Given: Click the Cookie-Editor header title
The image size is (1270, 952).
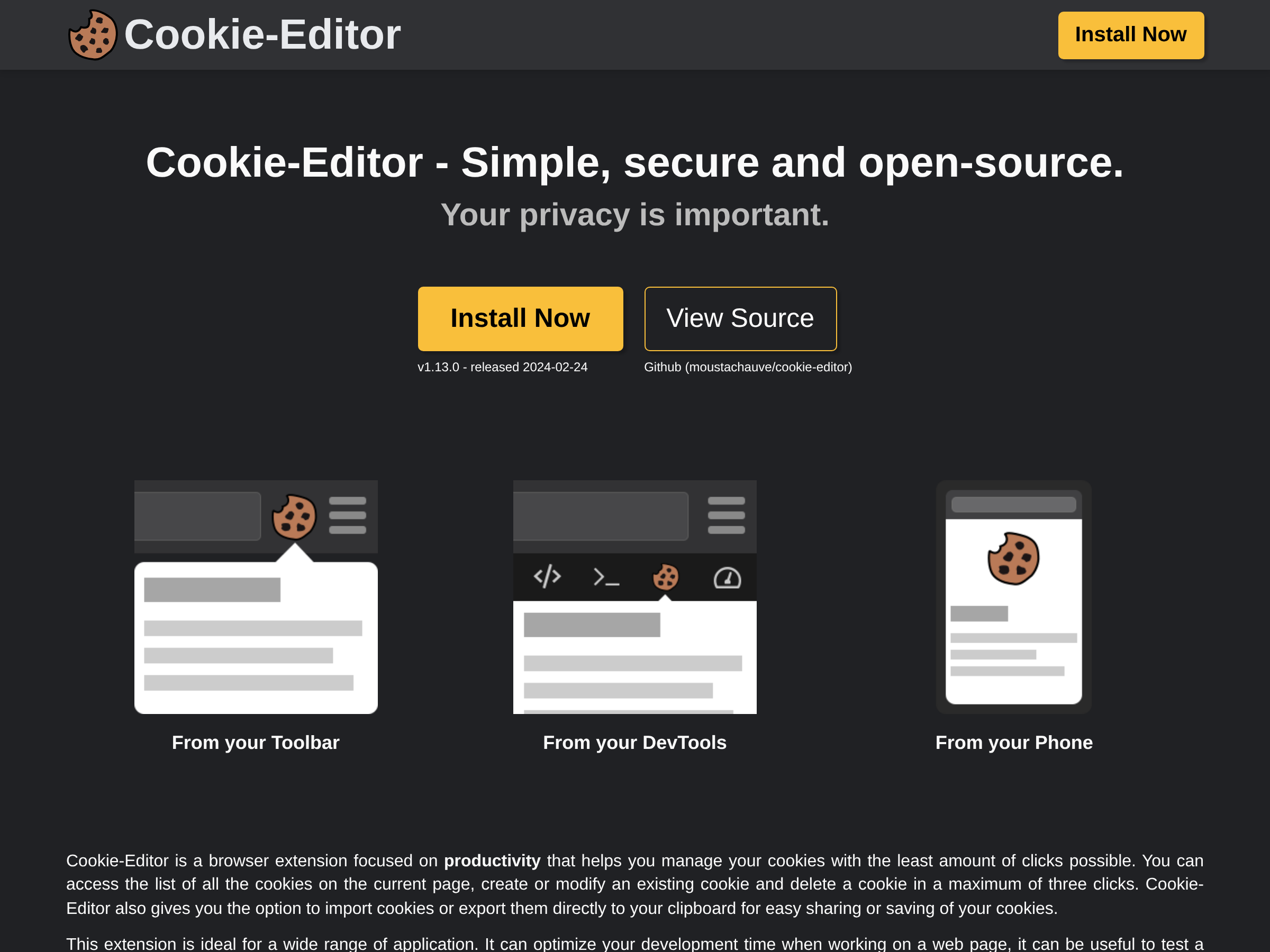Looking at the screenshot, I should click(x=262, y=35).
